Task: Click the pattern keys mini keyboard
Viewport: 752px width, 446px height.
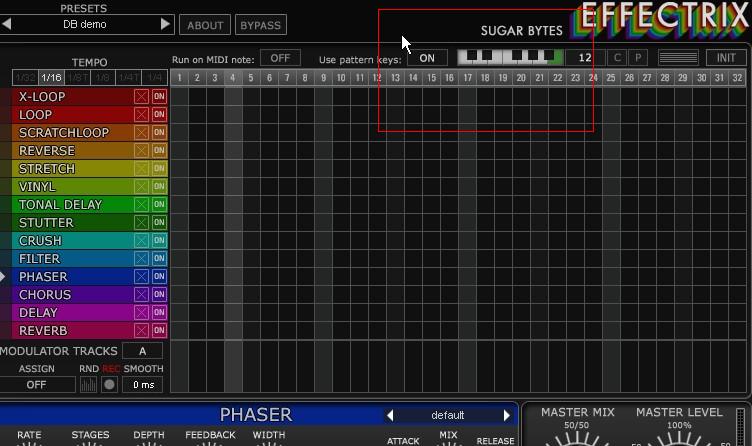Action: (x=510, y=58)
